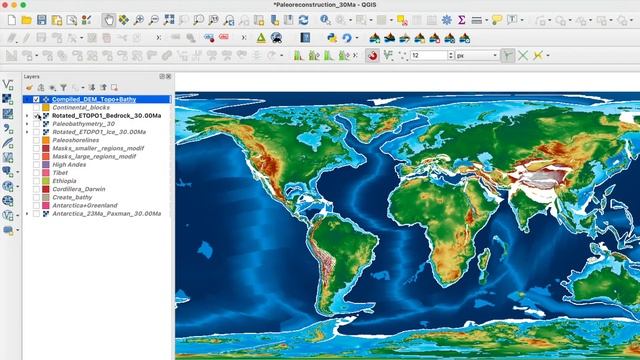The width and height of the screenshot is (640, 360).
Task: Undock the Layers panel float button
Action: tap(162, 76)
